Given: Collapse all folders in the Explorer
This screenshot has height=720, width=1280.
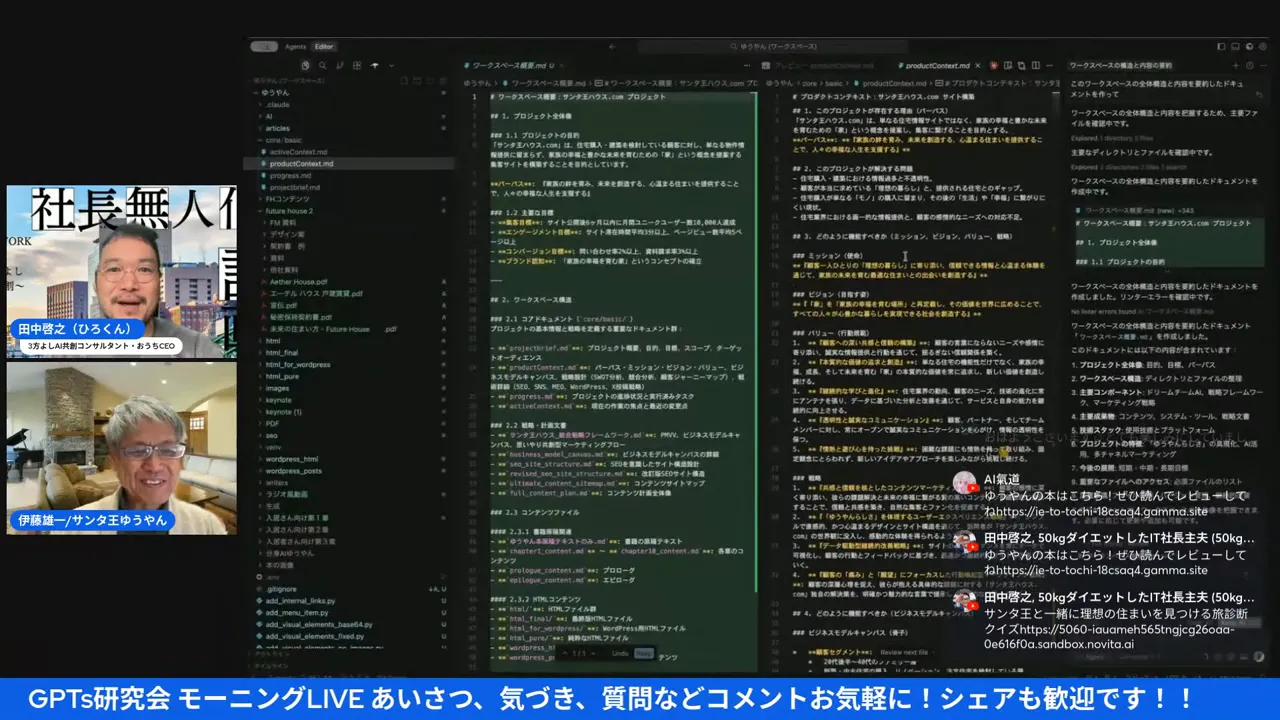Looking at the screenshot, I should coord(443,81).
